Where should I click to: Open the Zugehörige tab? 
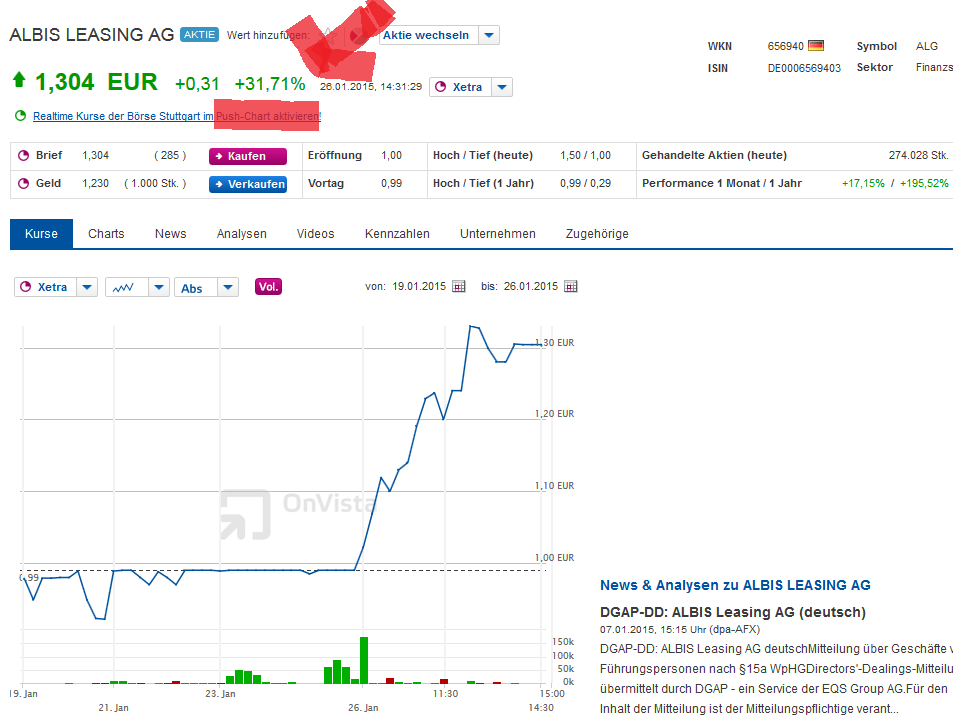click(597, 233)
